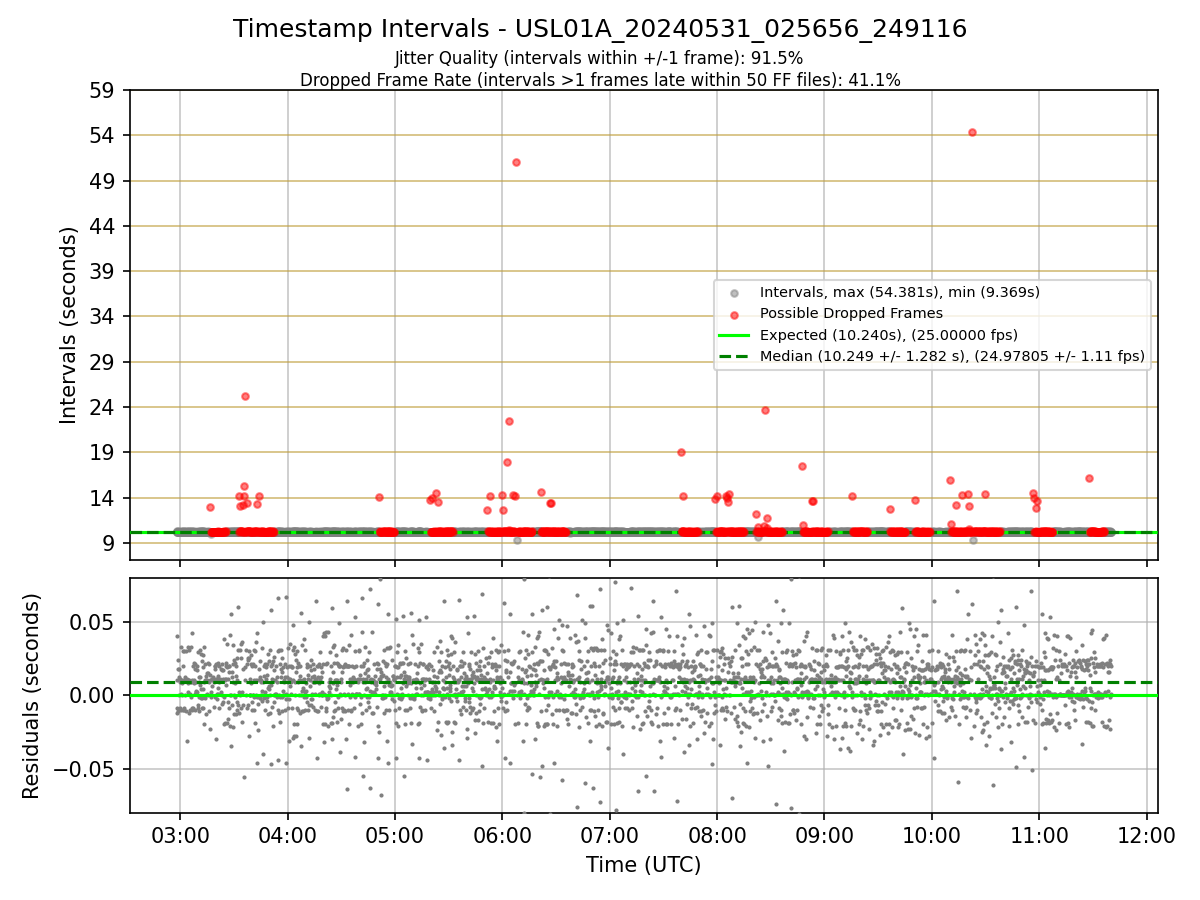Click the red outlier point near 54 seconds
1200x900 pixels.
coord(972,132)
